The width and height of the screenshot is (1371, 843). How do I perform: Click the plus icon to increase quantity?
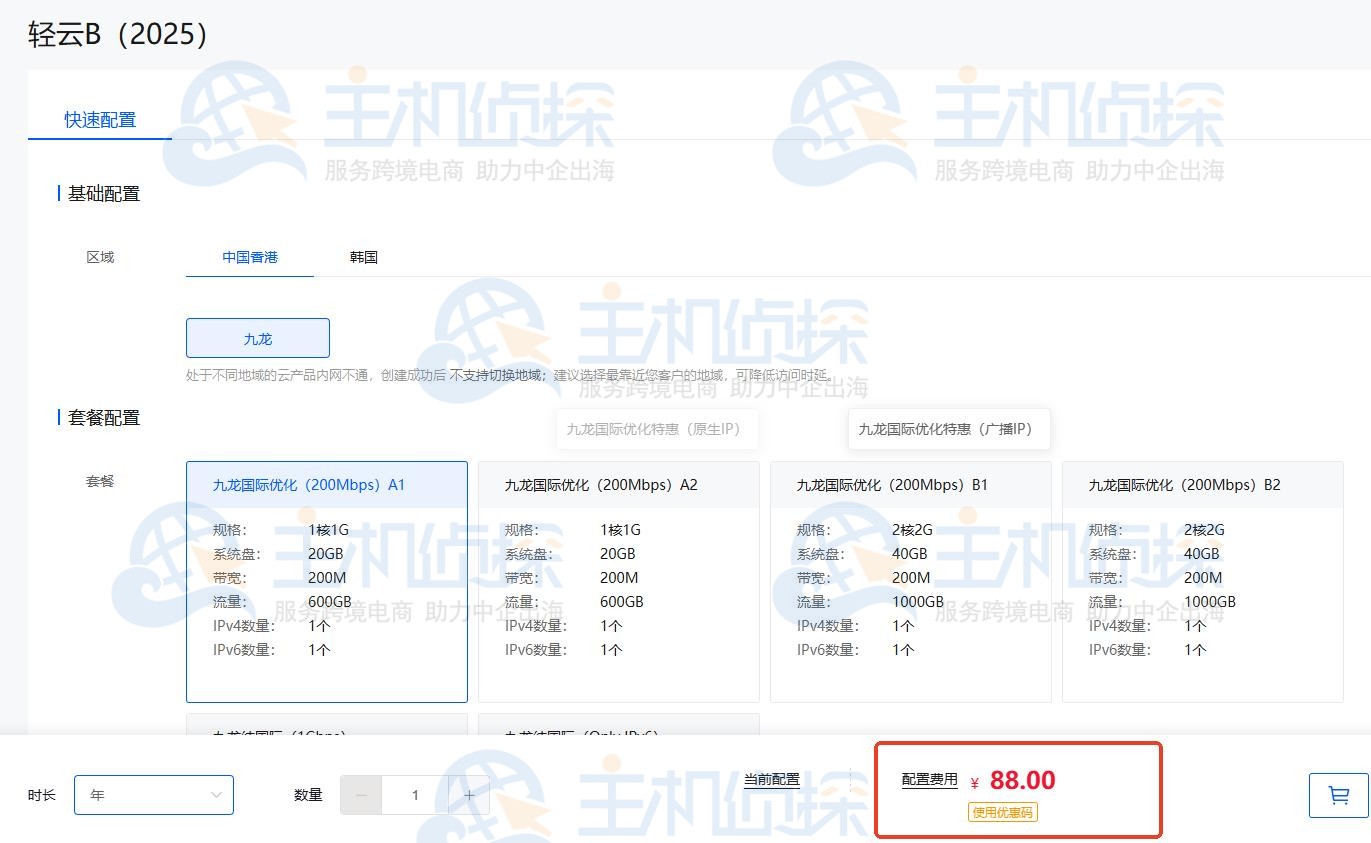coord(469,794)
